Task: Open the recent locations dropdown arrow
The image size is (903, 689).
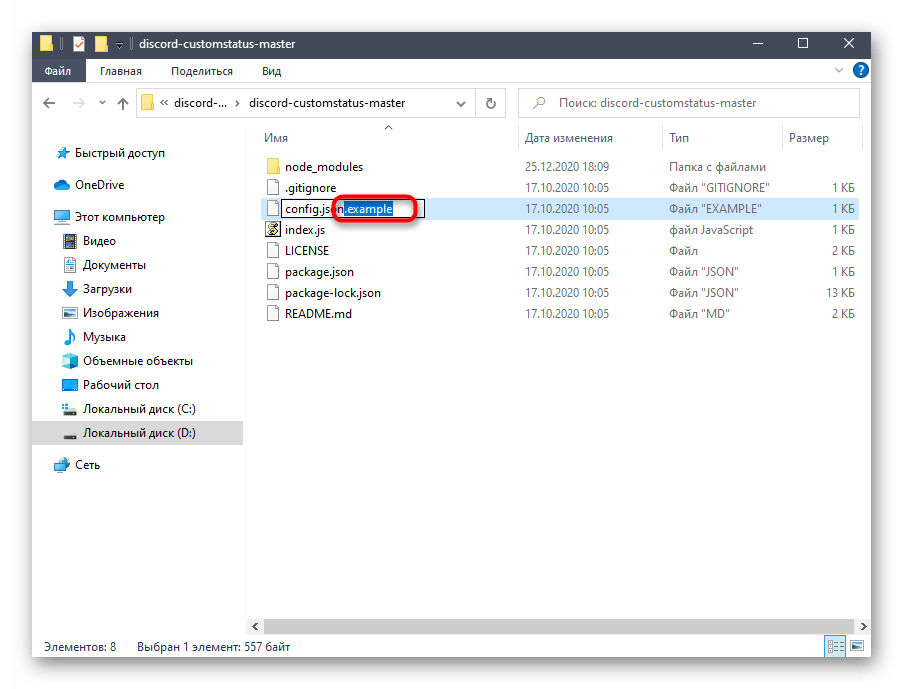Action: point(99,103)
